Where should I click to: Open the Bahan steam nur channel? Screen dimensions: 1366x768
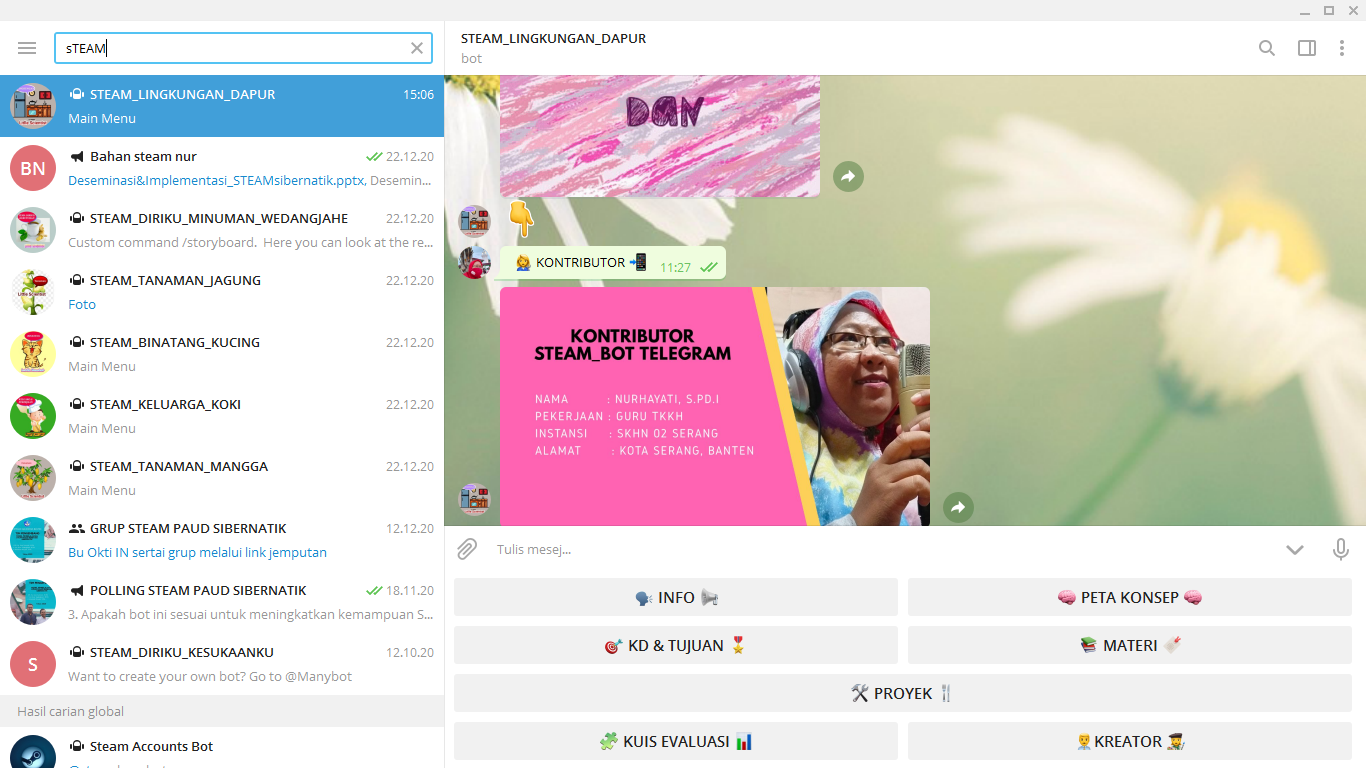[222, 168]
